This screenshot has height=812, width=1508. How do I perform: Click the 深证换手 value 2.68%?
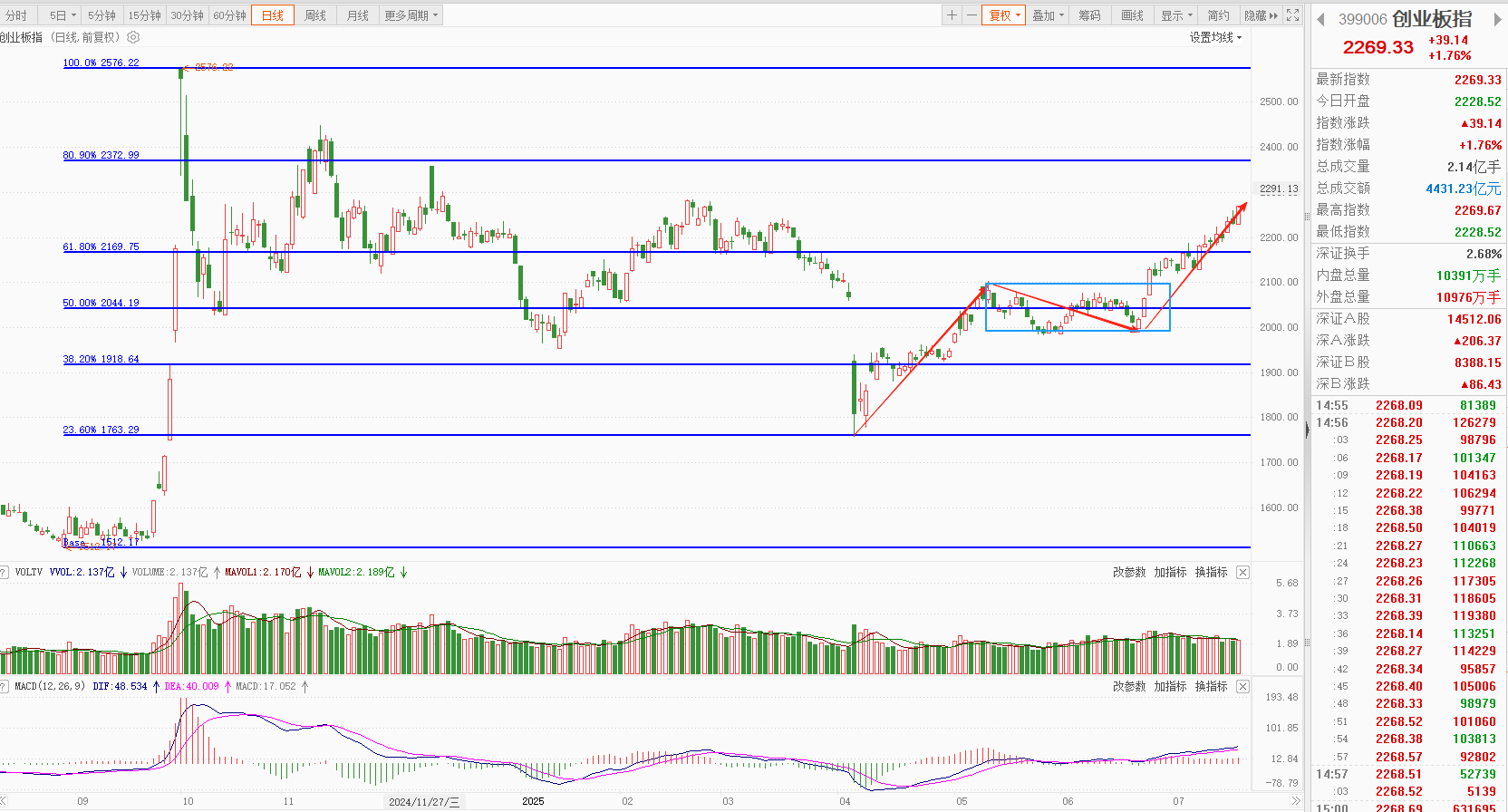1484,254
